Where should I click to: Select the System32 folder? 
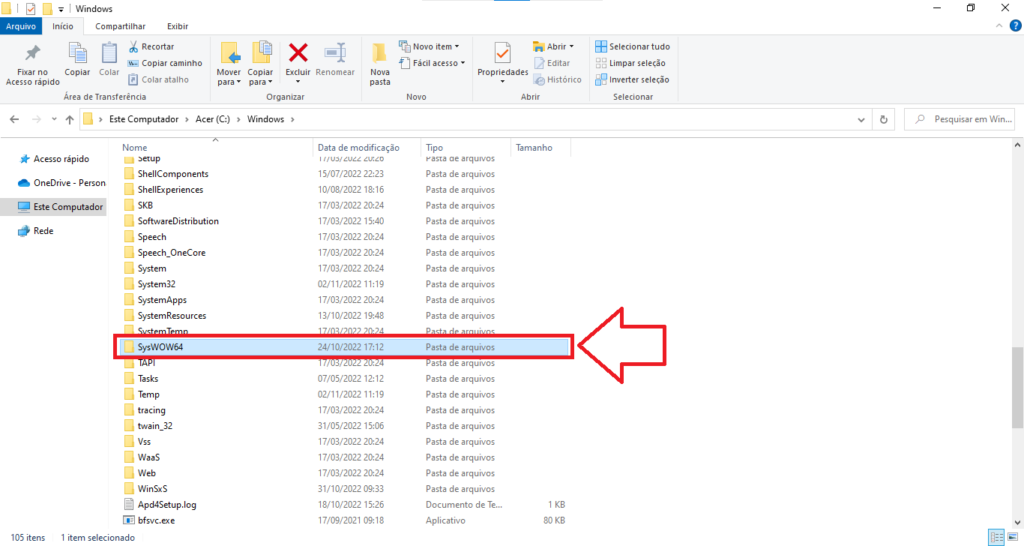tap(156, 284)
